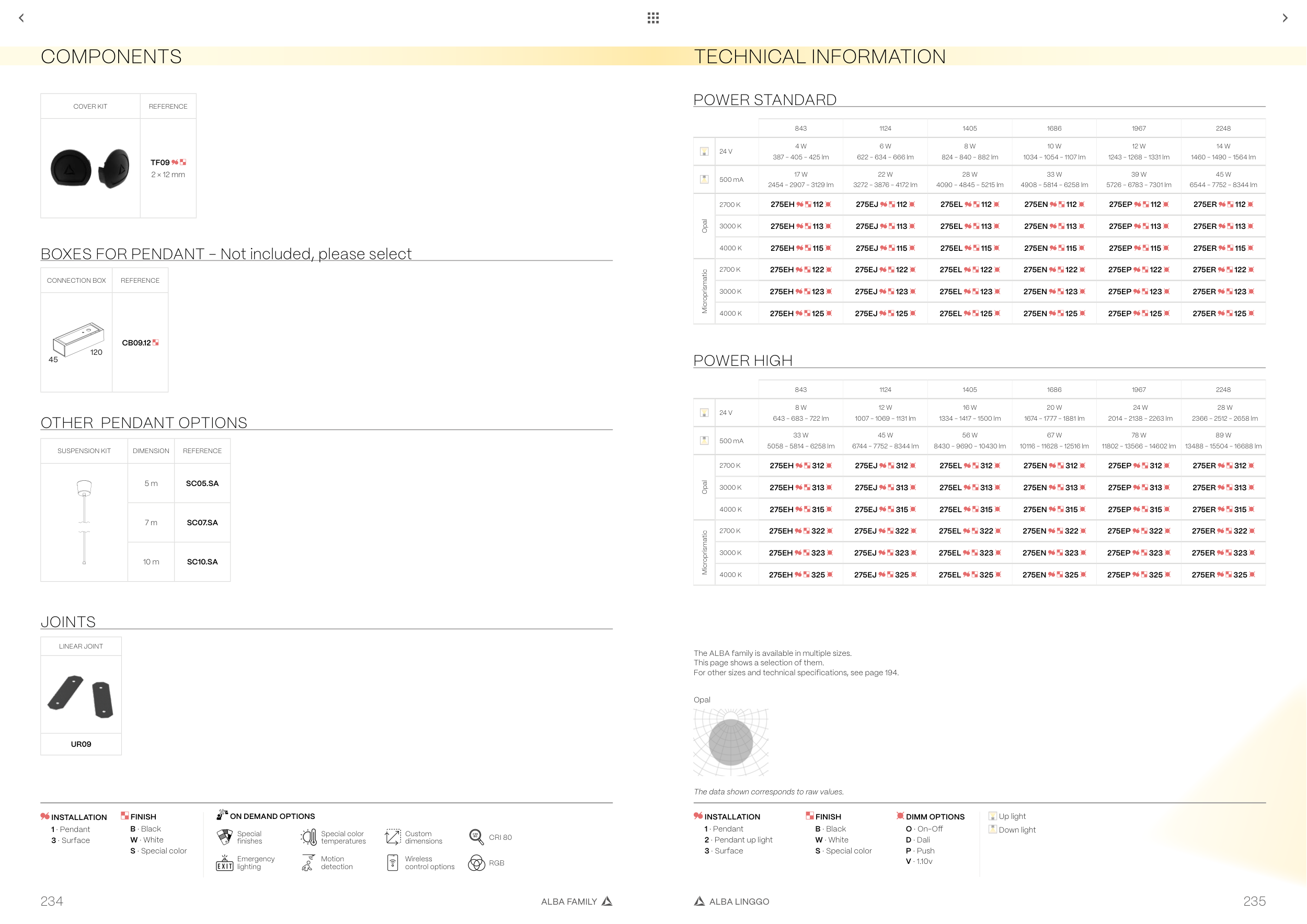The image size is (1307, 924).
Task: Click the CRI 80 magnifier icon
Action: (x=476, y=836)
